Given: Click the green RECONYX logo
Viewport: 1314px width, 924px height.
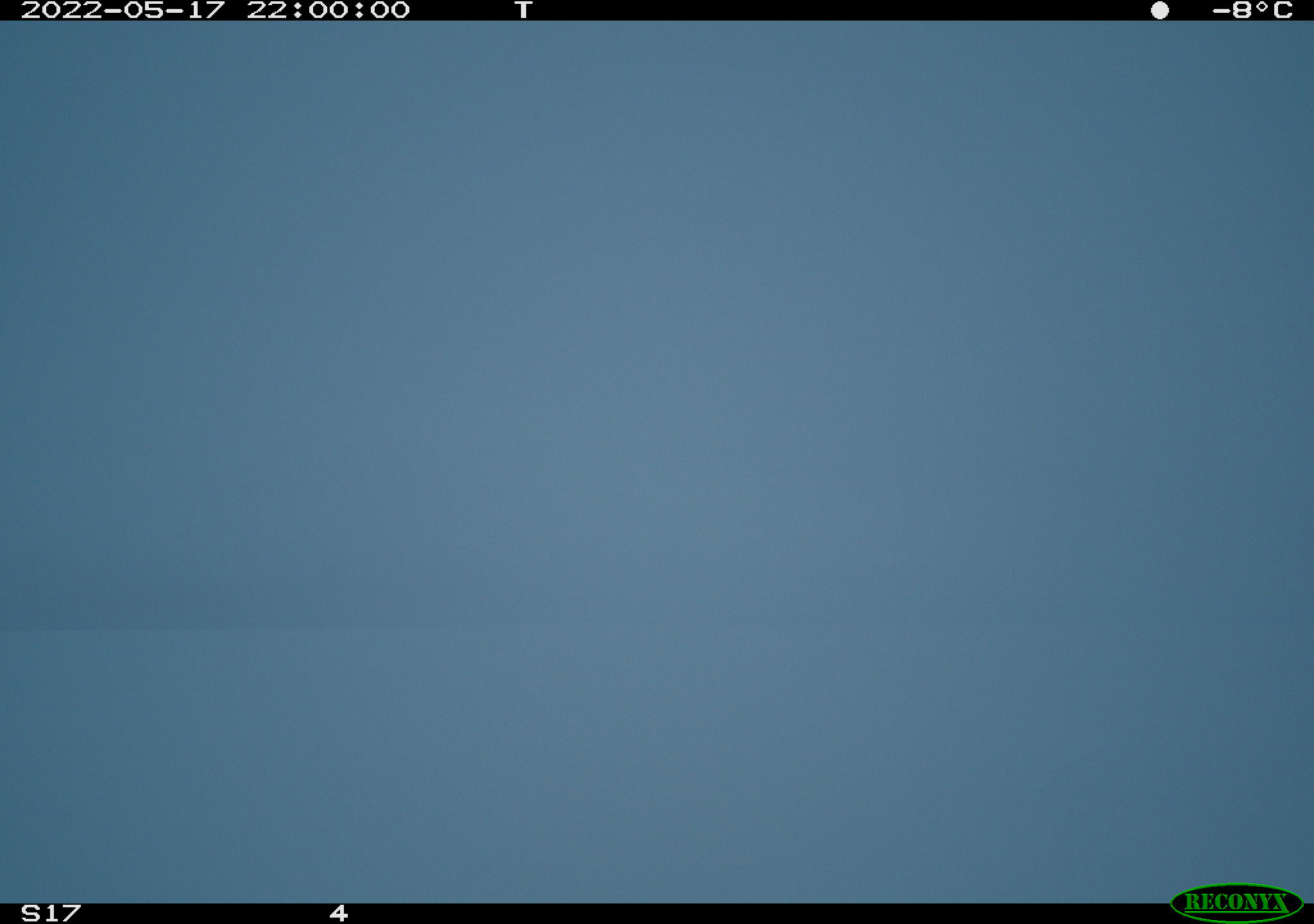Looking at the screenshot, I should click(1236, 903).
